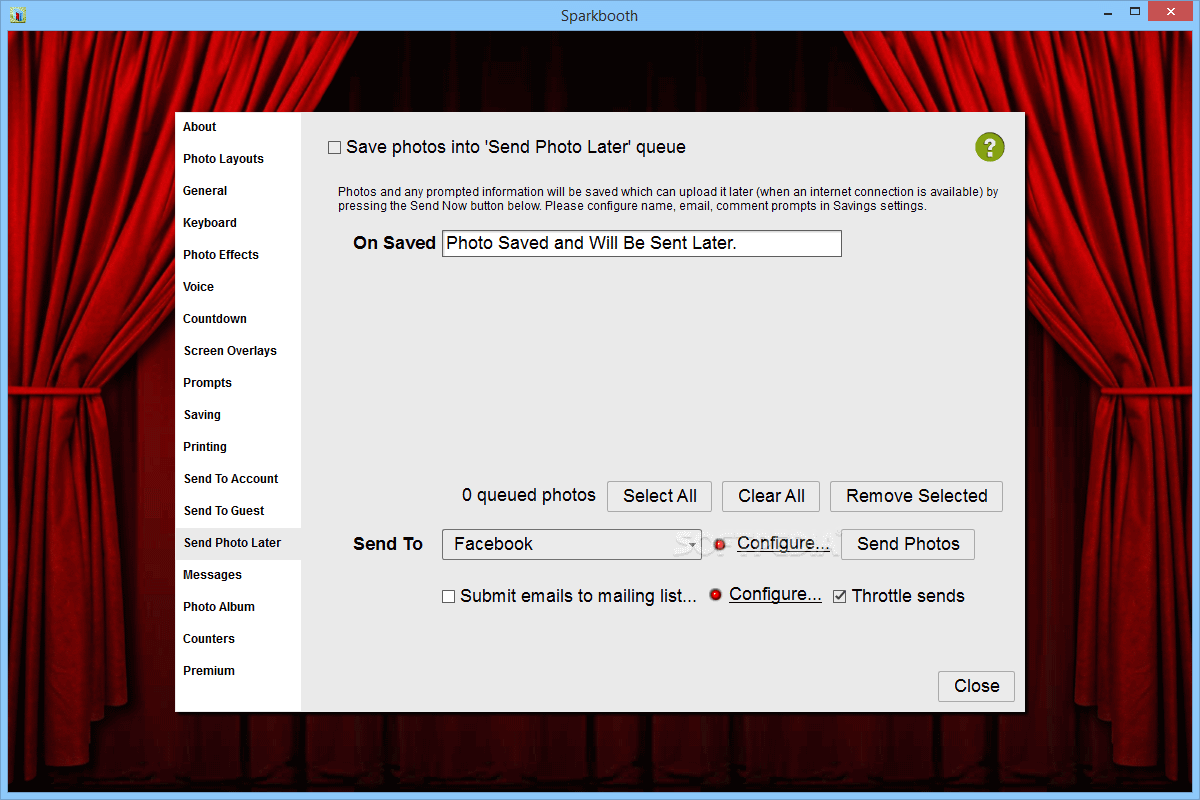Open the Configure link next to Send To

(x=783, y=544)
